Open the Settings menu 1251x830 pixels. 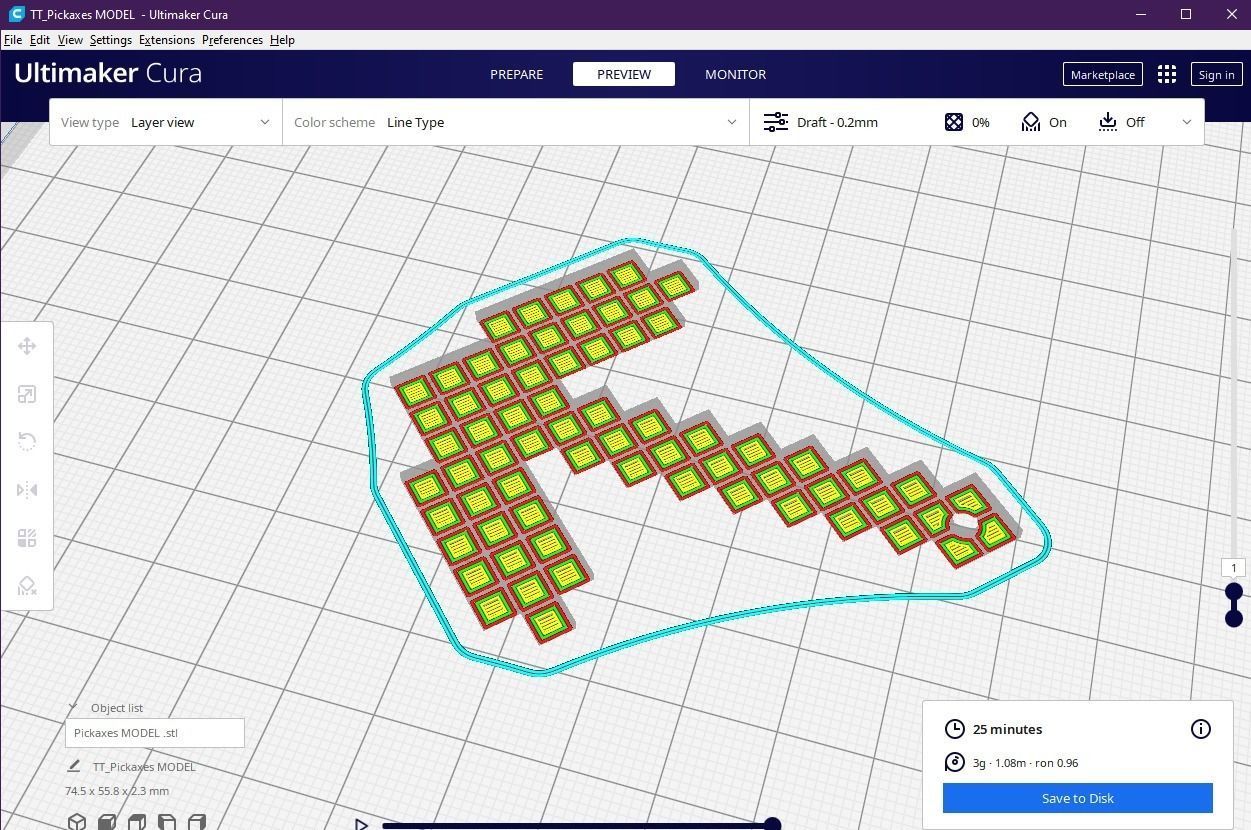[x=110, y=40]
